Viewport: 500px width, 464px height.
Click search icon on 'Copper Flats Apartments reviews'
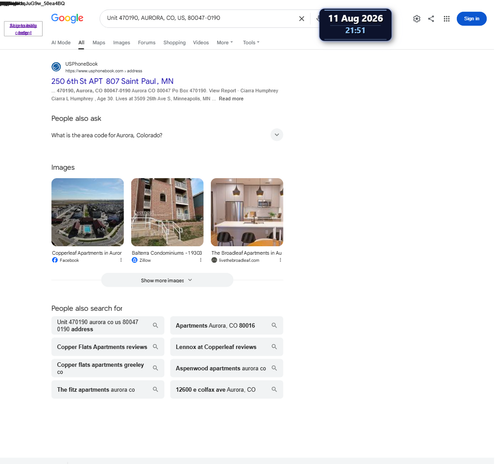(155, 347)
